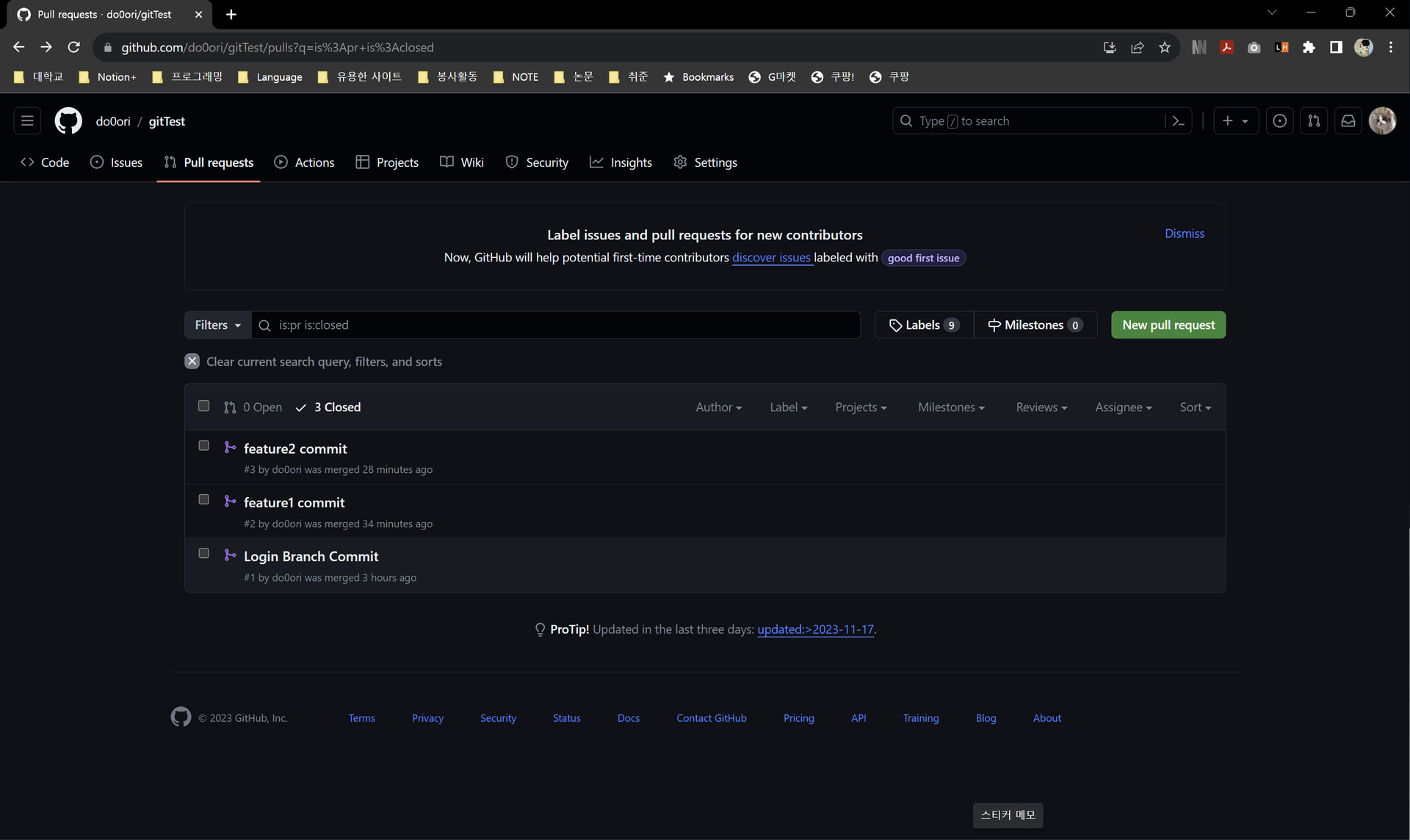Open the command palette icon in search bar
Image resolution: width=1410 pixels, height=840 pixels.
pyautogui.click(x=1178, y=121)
